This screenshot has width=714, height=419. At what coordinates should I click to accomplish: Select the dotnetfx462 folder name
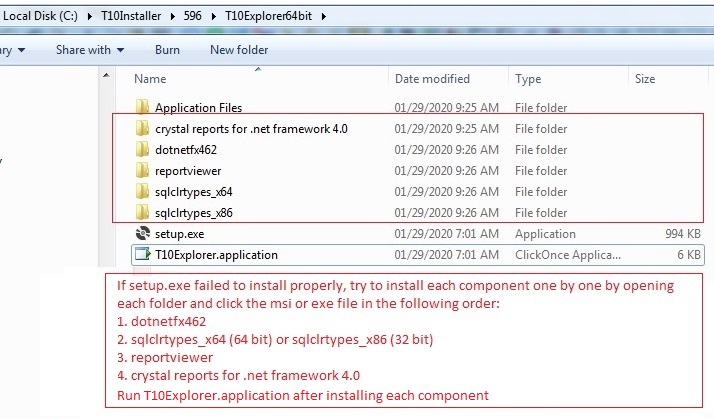tap(186, 150)
